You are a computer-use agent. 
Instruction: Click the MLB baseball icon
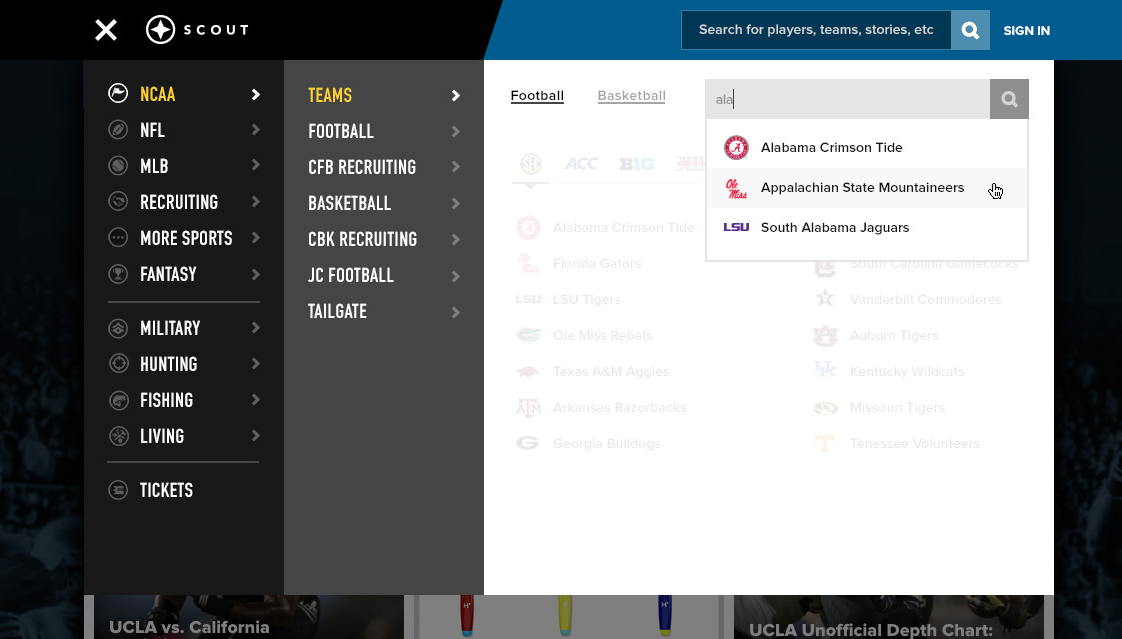(118, 165)
